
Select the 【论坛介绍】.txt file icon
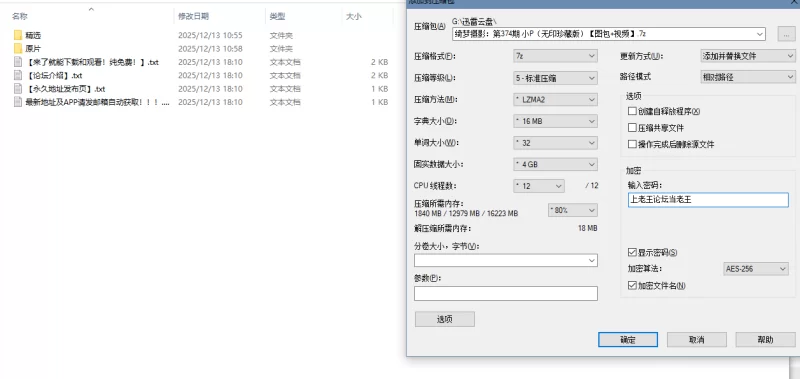[18, 75]
